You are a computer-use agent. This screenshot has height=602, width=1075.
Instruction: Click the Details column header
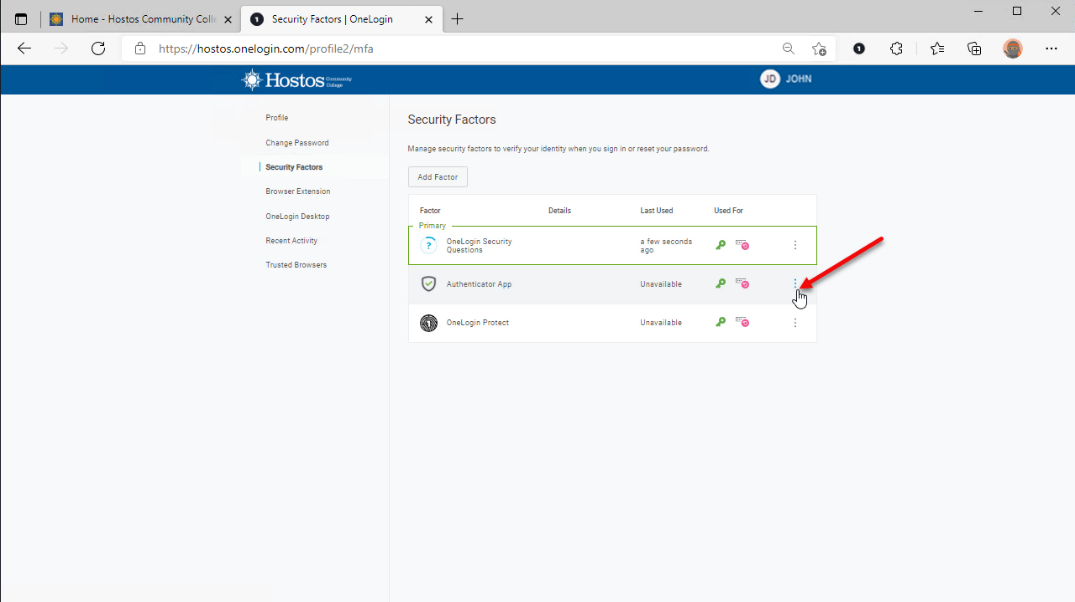pyautogui.click(x=559, y=210)
